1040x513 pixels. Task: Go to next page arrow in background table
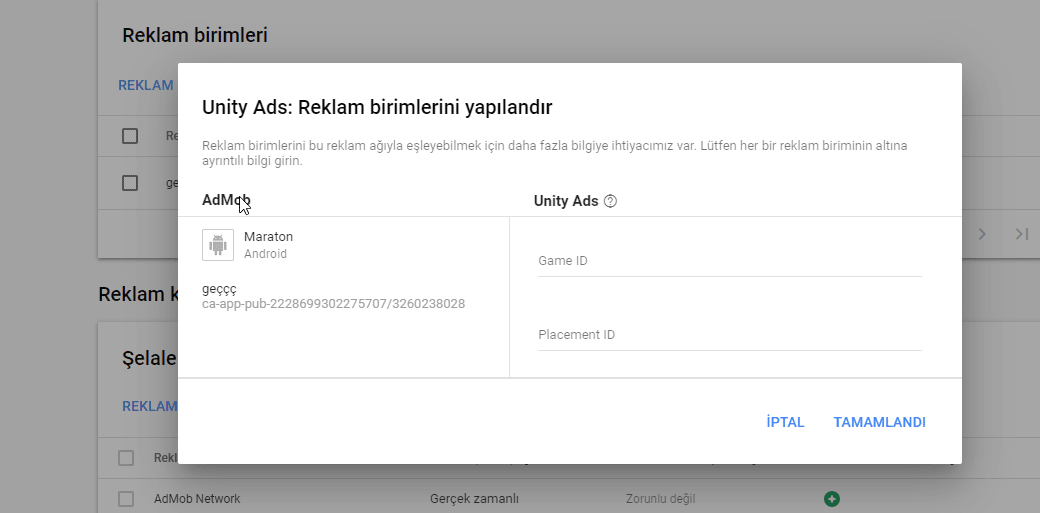[982, 234]
